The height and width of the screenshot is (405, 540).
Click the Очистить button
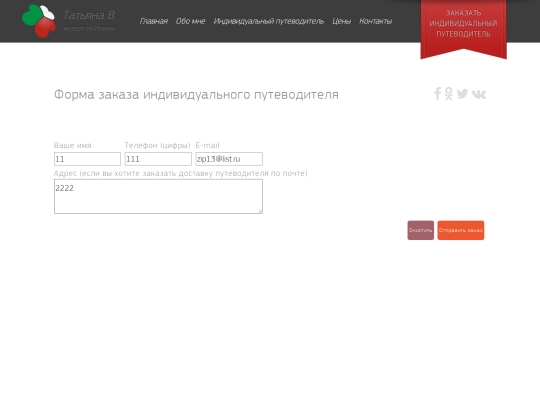[x=420, y=230]
